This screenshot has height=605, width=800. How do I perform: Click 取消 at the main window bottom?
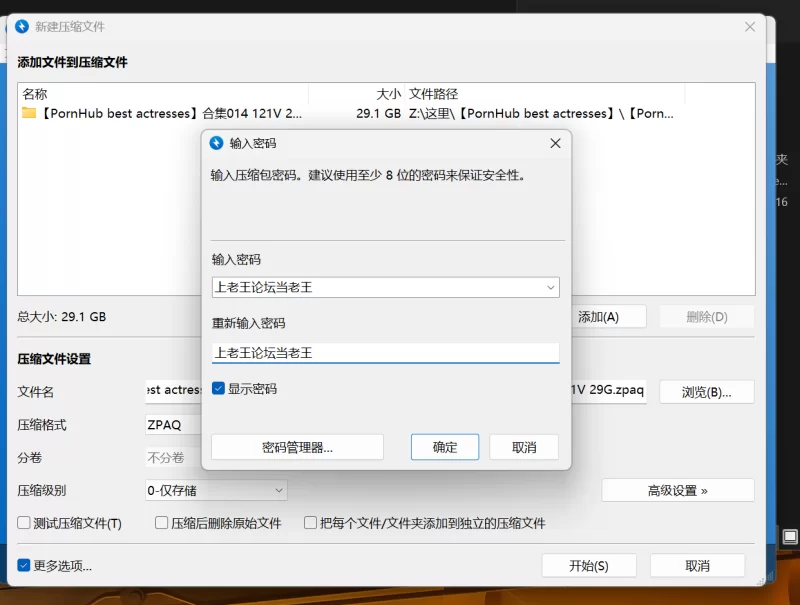click(697, 566)
